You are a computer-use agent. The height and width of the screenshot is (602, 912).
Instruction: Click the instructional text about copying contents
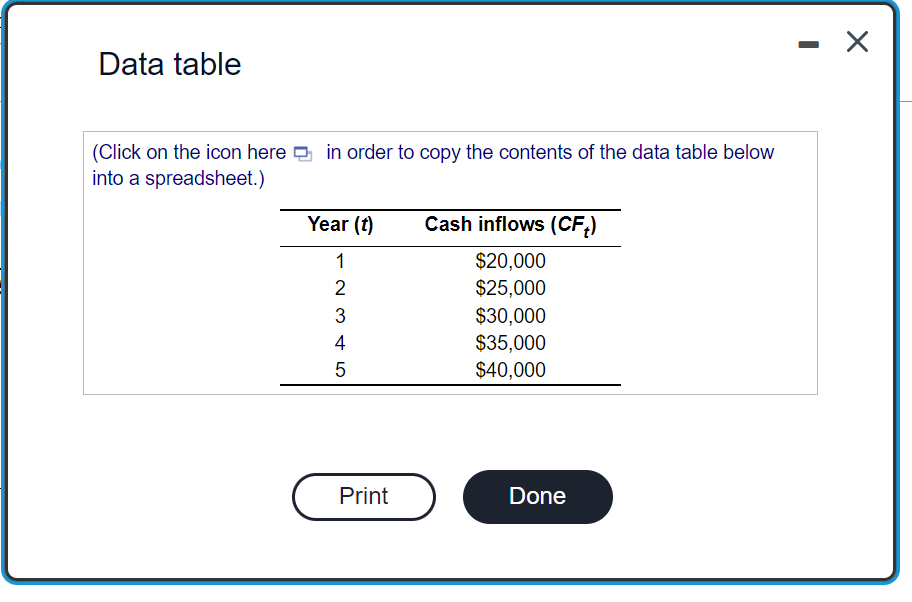[430, 163]
